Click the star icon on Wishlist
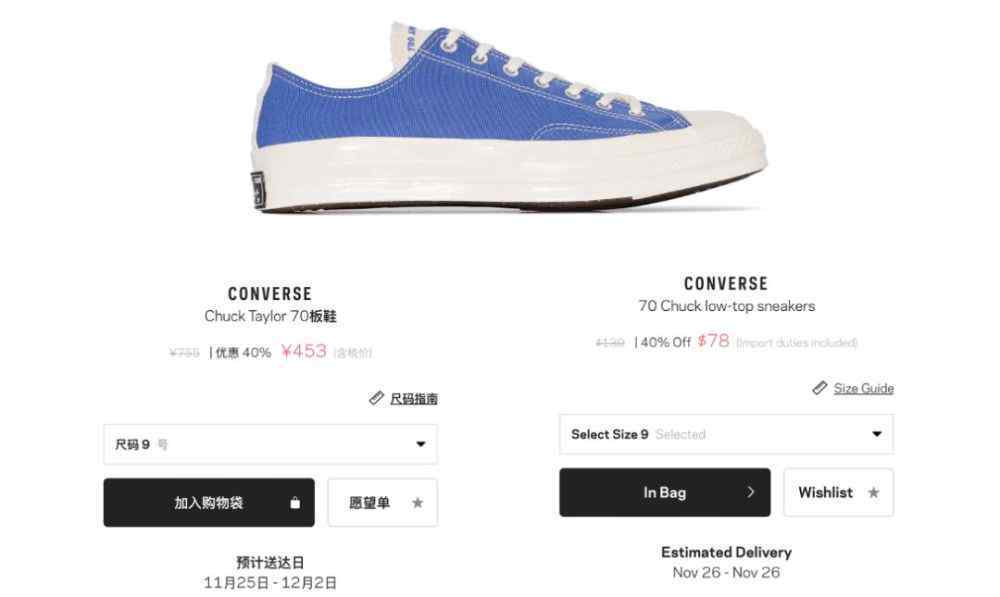1000x597 pixels. click(873, 492)
